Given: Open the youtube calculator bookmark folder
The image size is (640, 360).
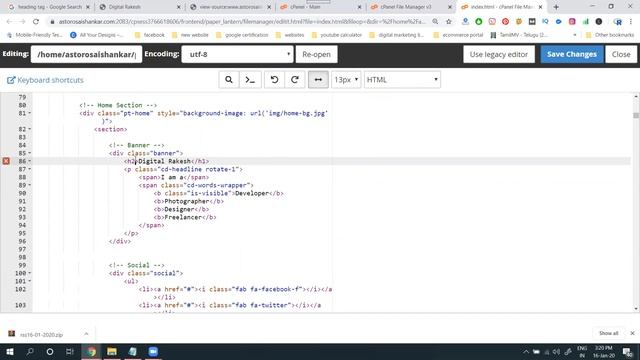Looking at the screenshot, I should [x=336, y=35].
